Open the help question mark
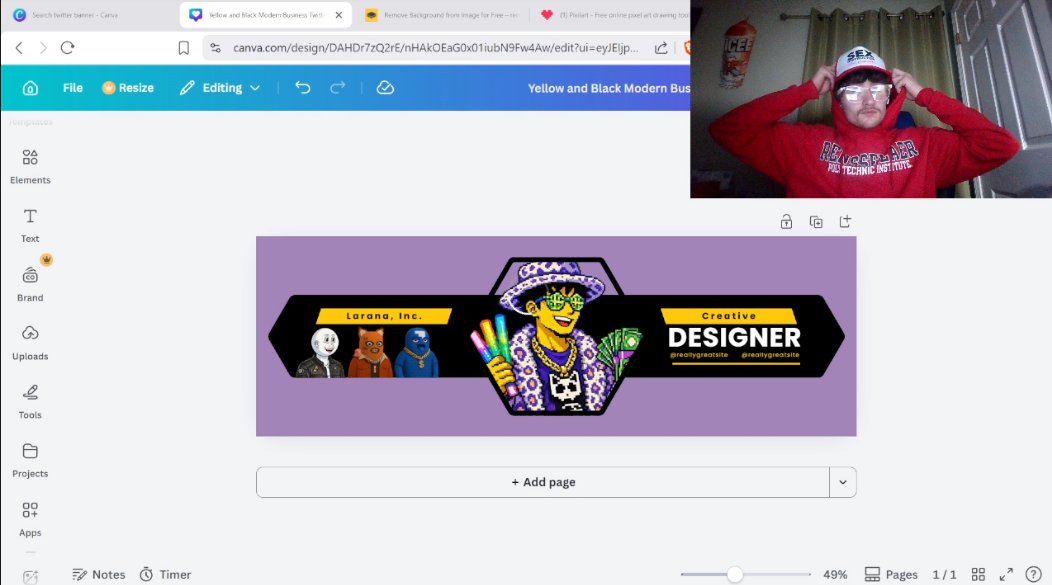 (1033, 574)
